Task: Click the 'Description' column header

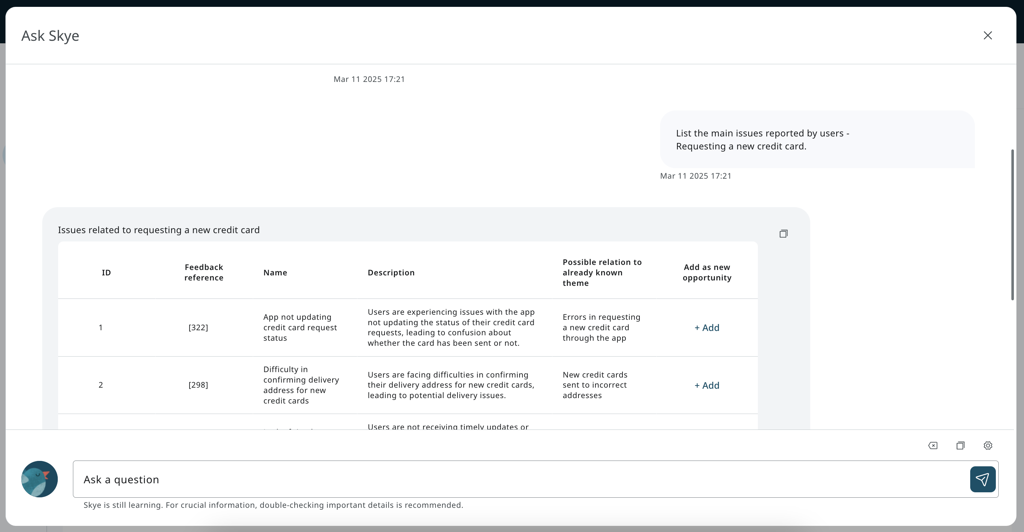Action: pyautogui.click(x=391, y=273)
